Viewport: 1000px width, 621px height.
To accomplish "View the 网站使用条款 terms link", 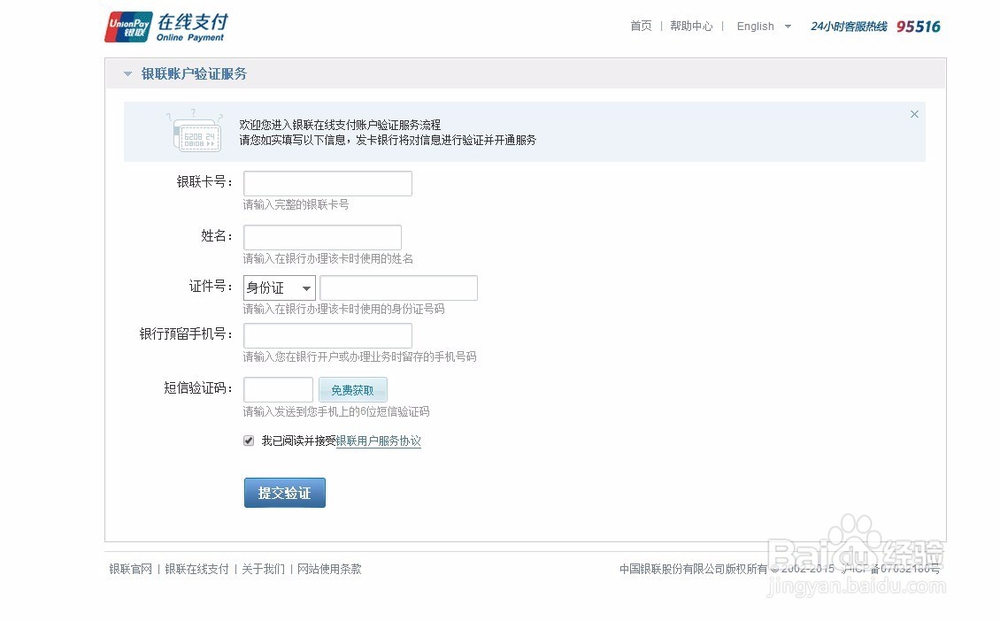I will [x=330, y=568].
